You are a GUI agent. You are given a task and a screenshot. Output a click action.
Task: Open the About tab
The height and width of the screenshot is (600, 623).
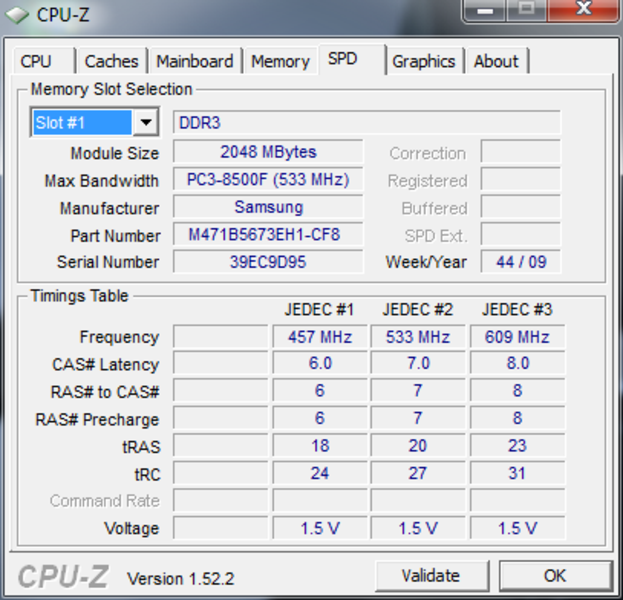[x=496, y=61]
